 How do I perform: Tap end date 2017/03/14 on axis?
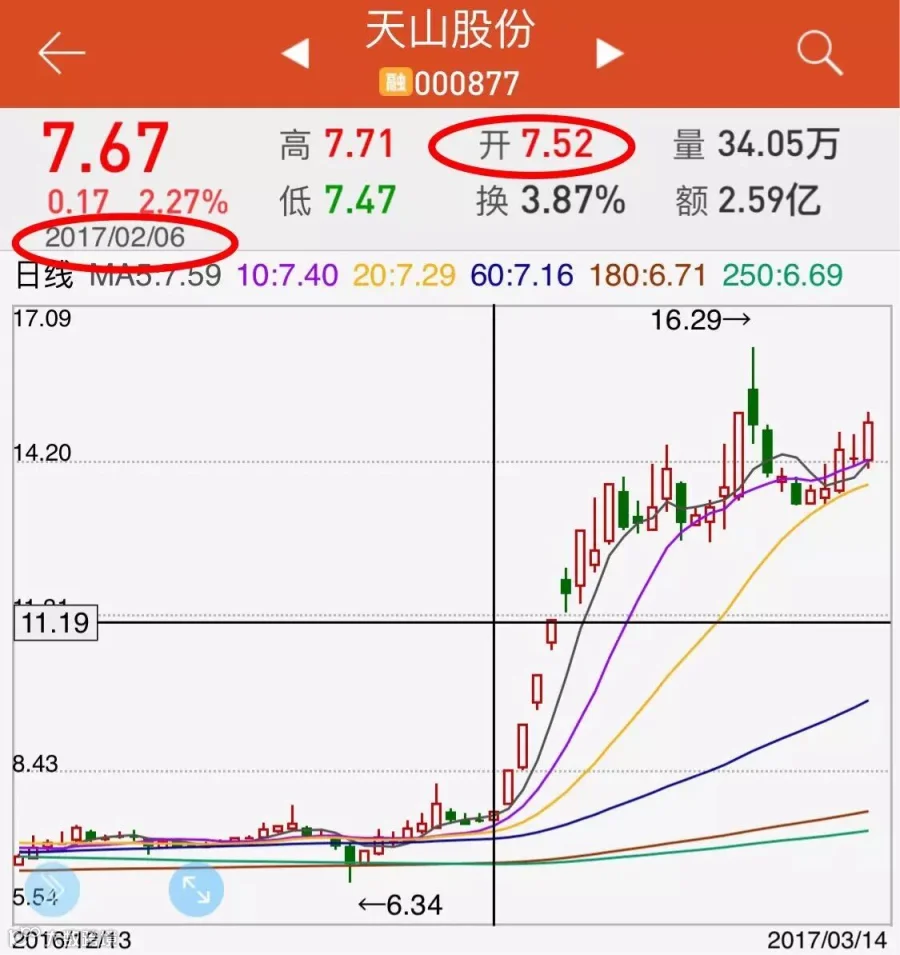click(826, 940)
